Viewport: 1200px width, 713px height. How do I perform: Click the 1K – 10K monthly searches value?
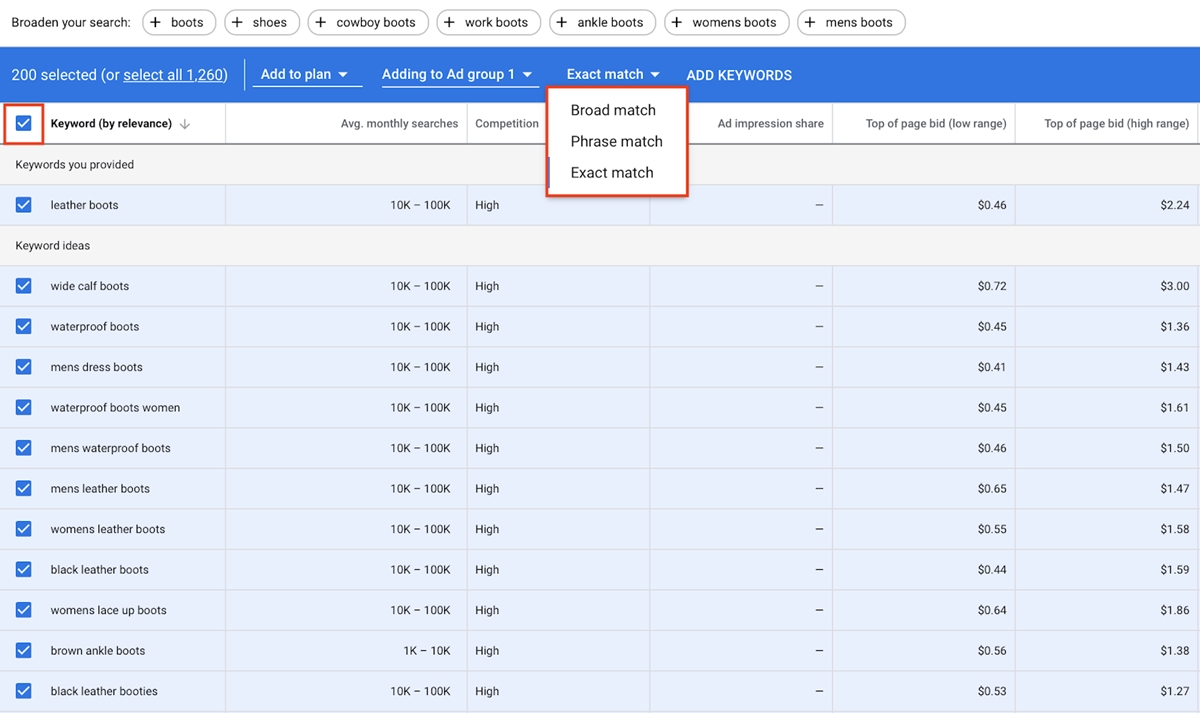coord(427,651)
